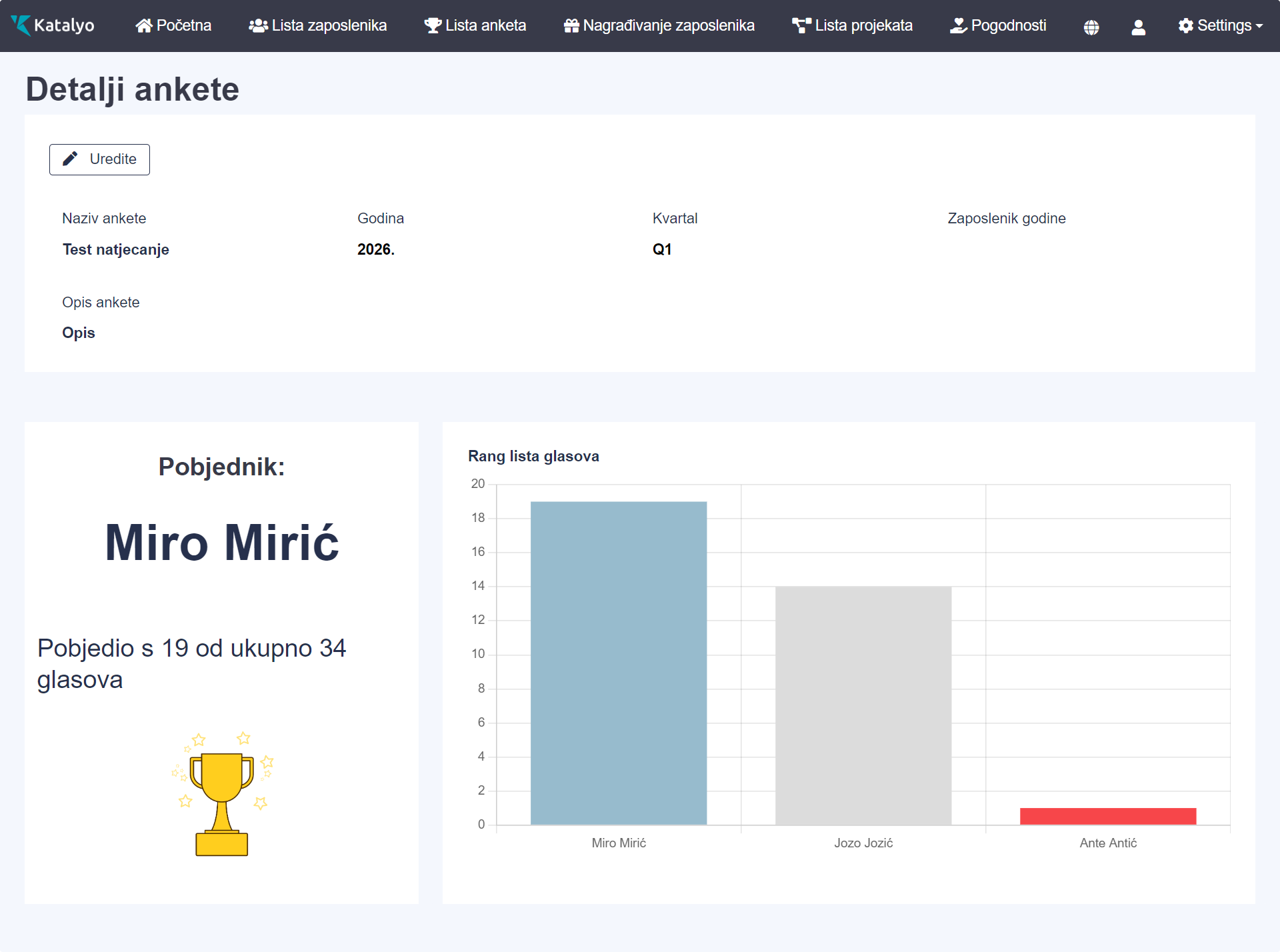Screen dimensions: 1280x952
Task: Click the hand-holding-user Pogodnosti icon
Action: pyautogui.click(x=958, y=25)
